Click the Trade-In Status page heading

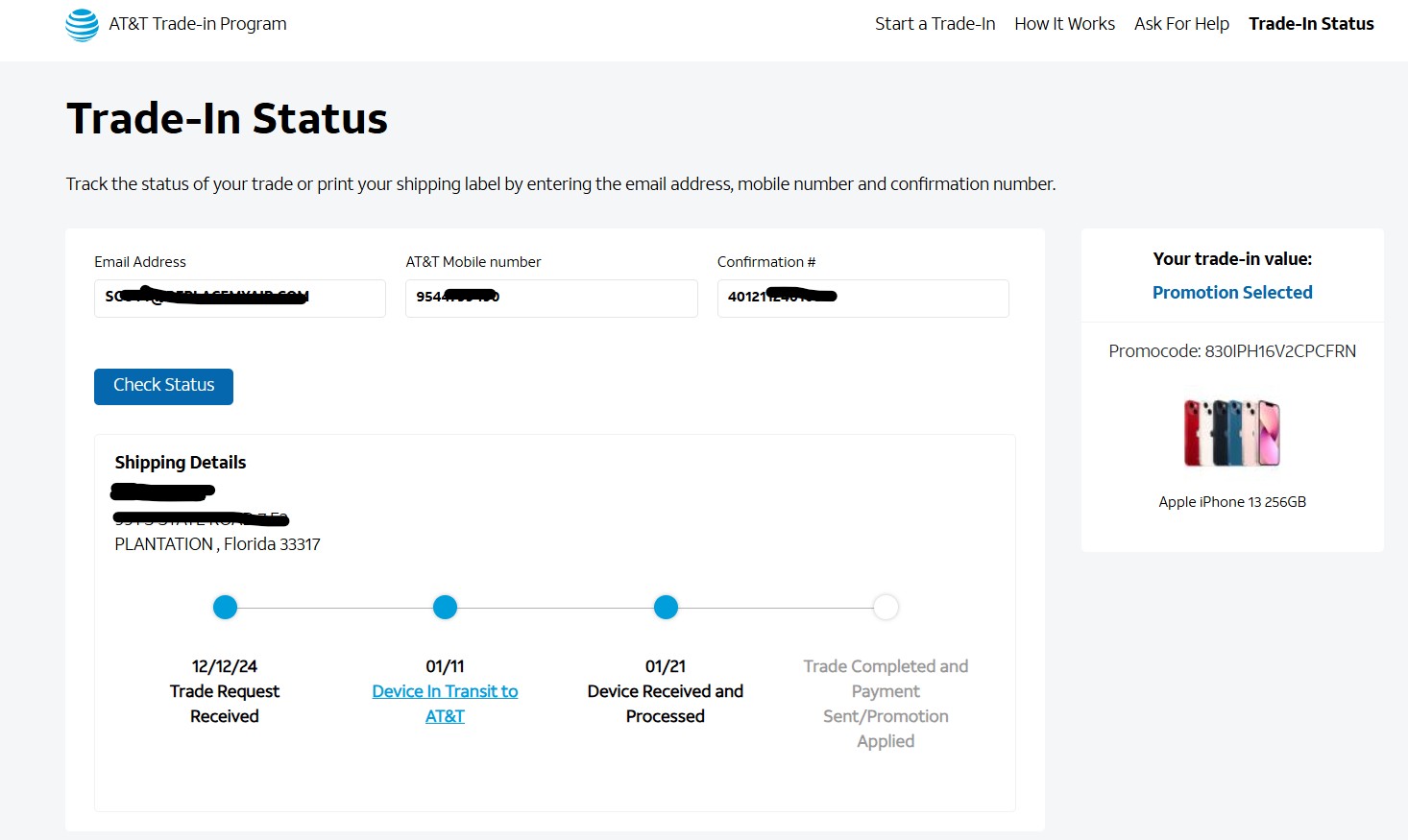pos(227,119)
